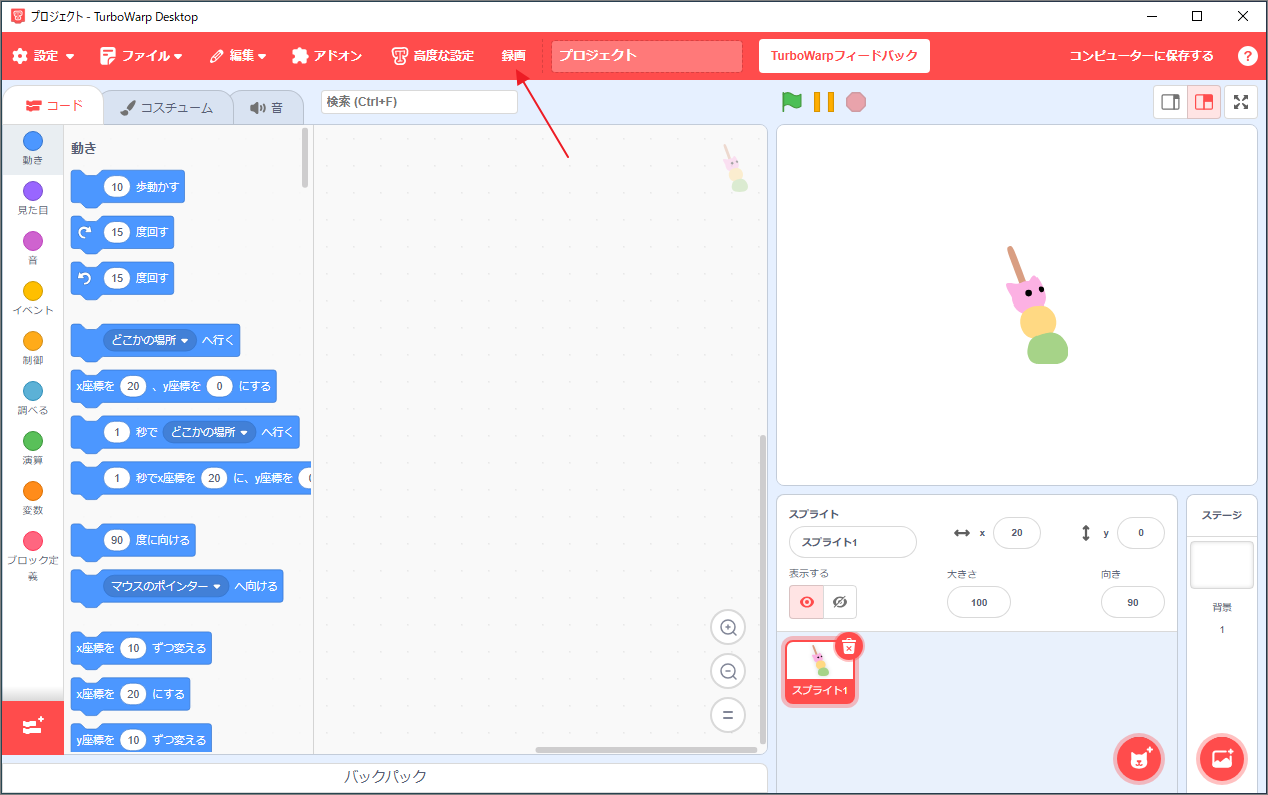Show the sprite with eye toggle

[x=805, y=602]
